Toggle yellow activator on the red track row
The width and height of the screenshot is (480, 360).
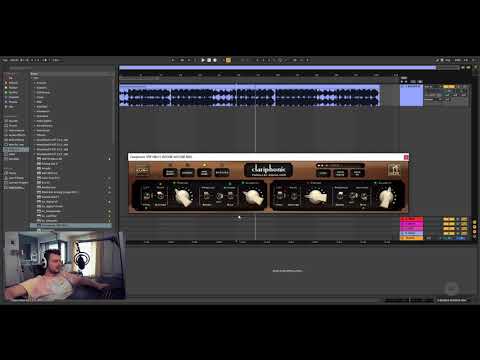click(x=449, y=219)
